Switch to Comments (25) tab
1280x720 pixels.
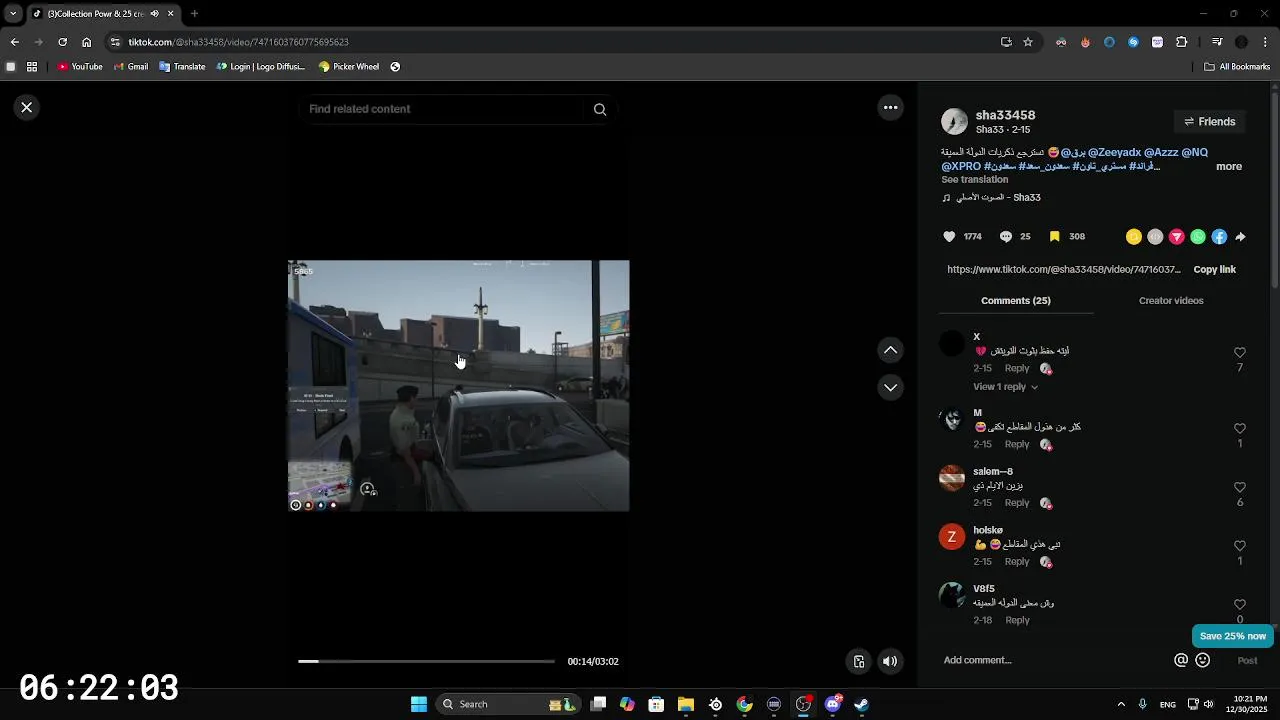[1015, 301]
